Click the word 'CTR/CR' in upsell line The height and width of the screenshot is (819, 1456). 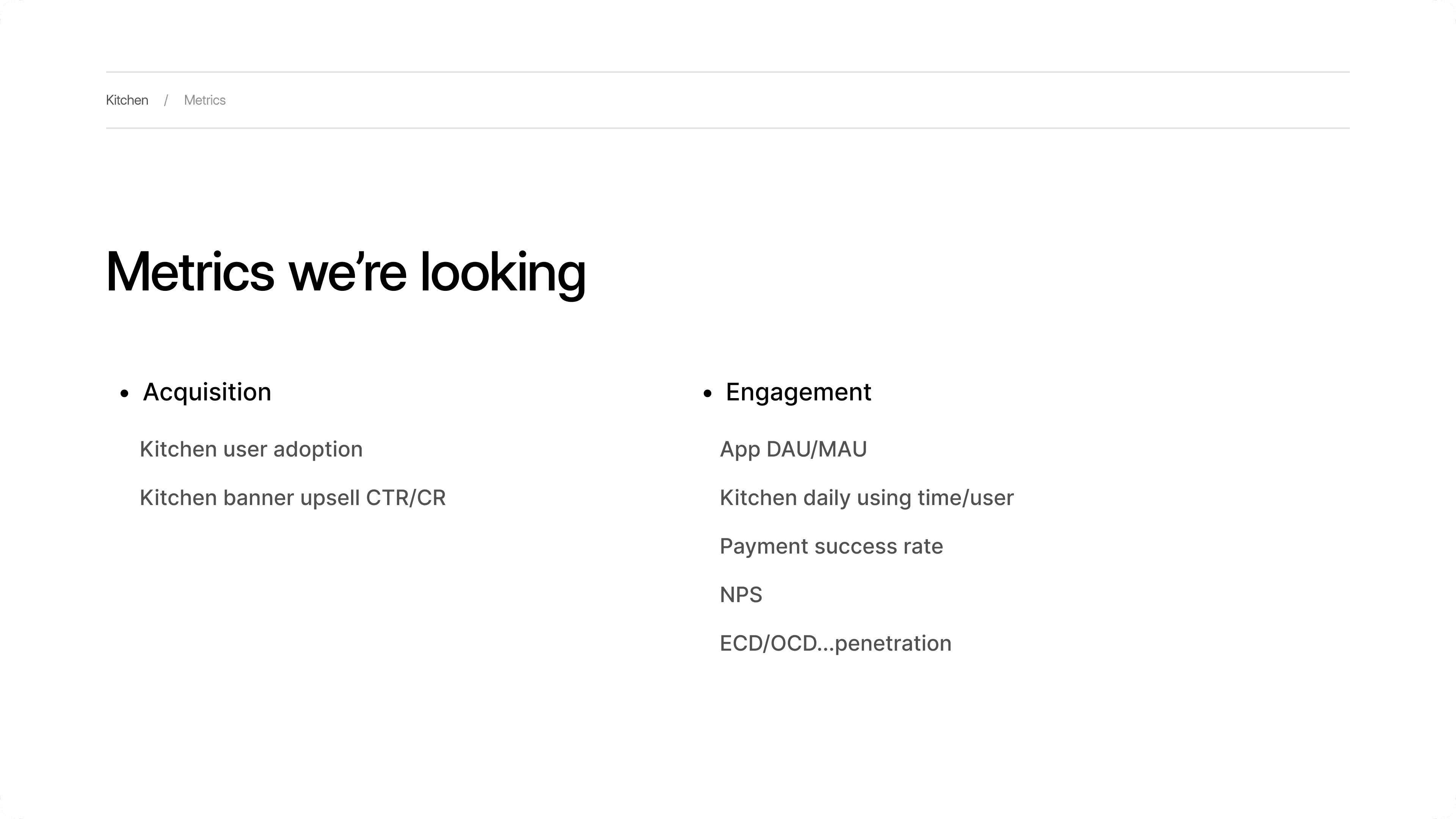(x=406, y=498)
